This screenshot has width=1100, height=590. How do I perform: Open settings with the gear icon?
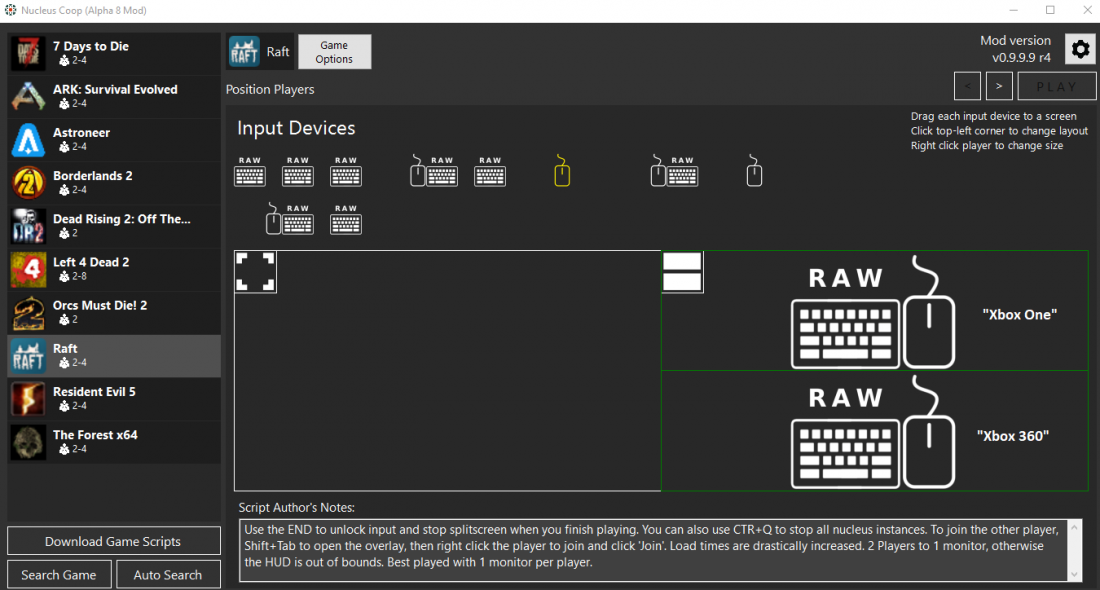1080,49
